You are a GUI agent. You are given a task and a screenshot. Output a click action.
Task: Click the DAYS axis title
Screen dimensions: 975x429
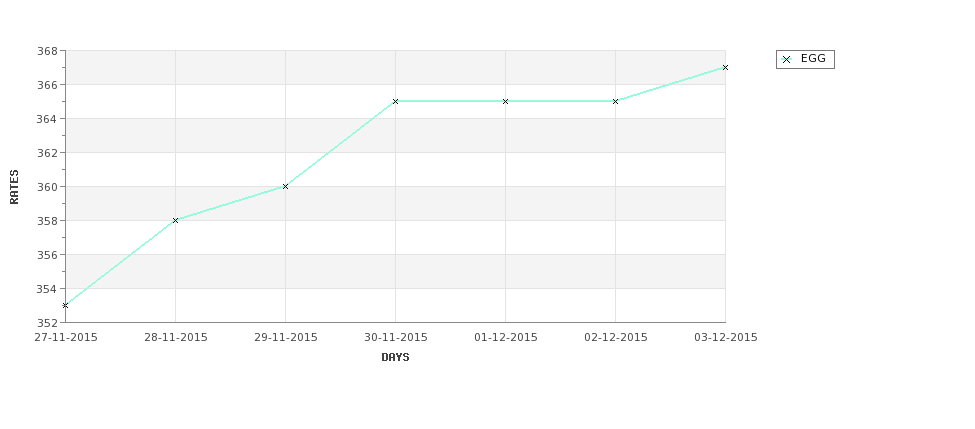click(395, 358)
